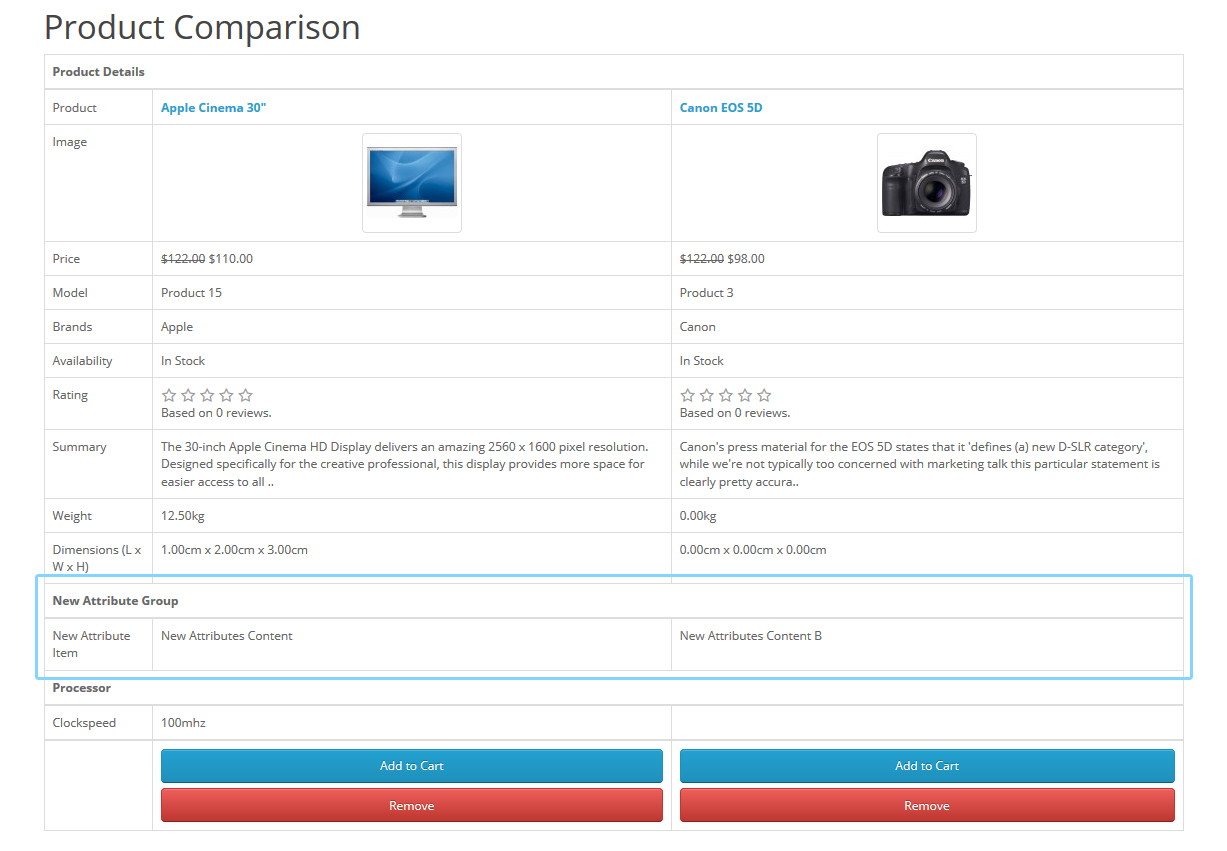Click the Apple Cinema monitor thumbnail
The width and height of the screenshot is (1227, 851).
(x=412, y=183)
